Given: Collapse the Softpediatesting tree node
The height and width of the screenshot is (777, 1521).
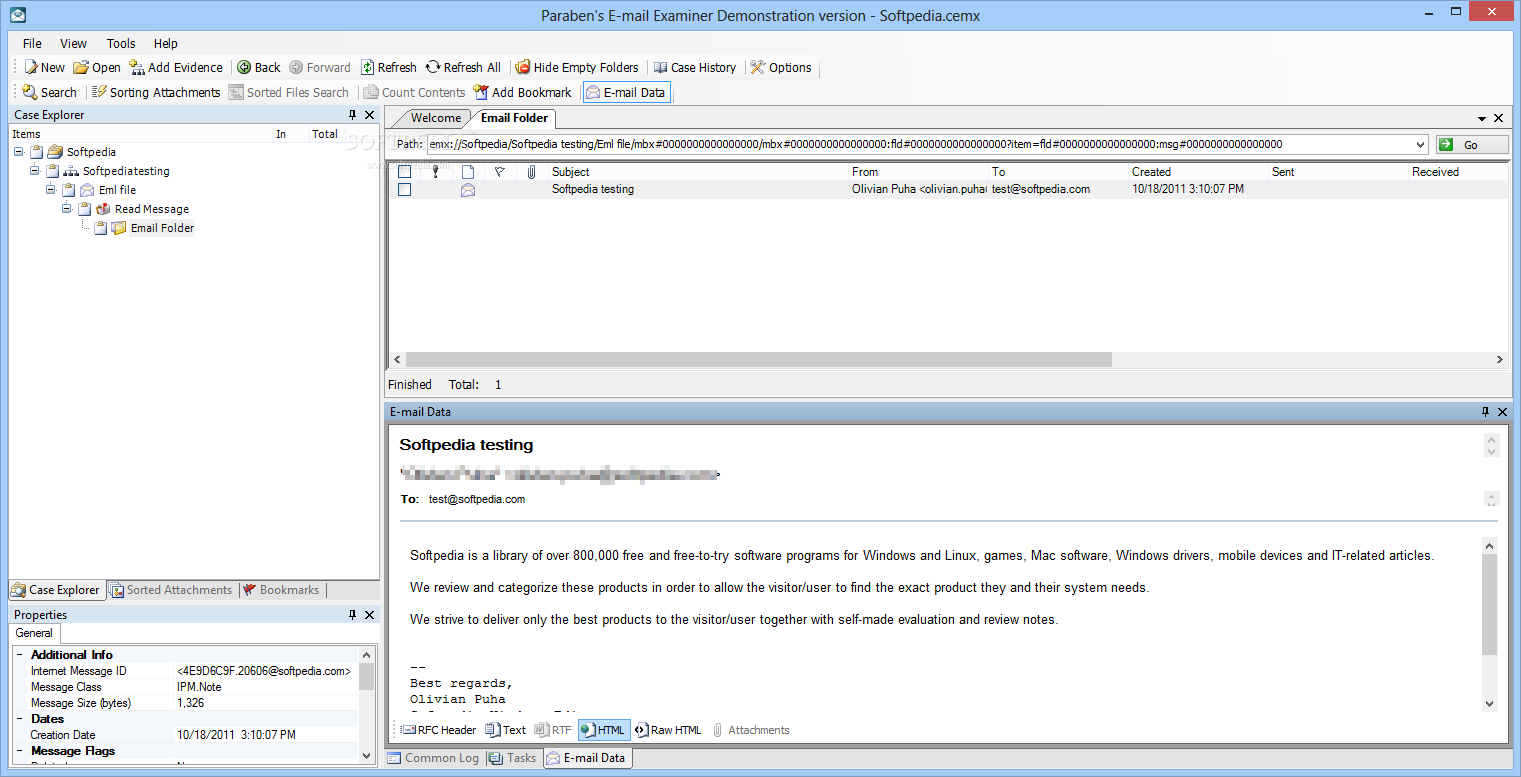Looking at the screenshot, I should pyautogui.click(x=35, y=171).
